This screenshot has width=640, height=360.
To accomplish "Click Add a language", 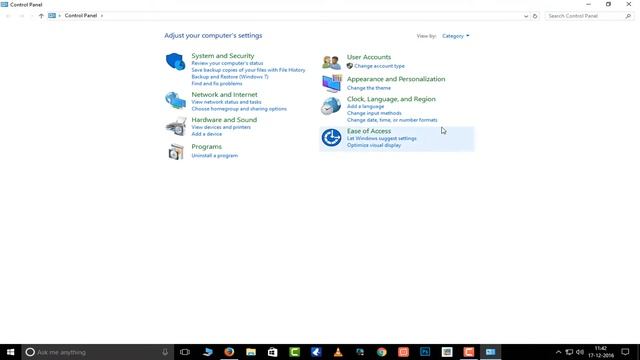I will (x=365, y=107).
